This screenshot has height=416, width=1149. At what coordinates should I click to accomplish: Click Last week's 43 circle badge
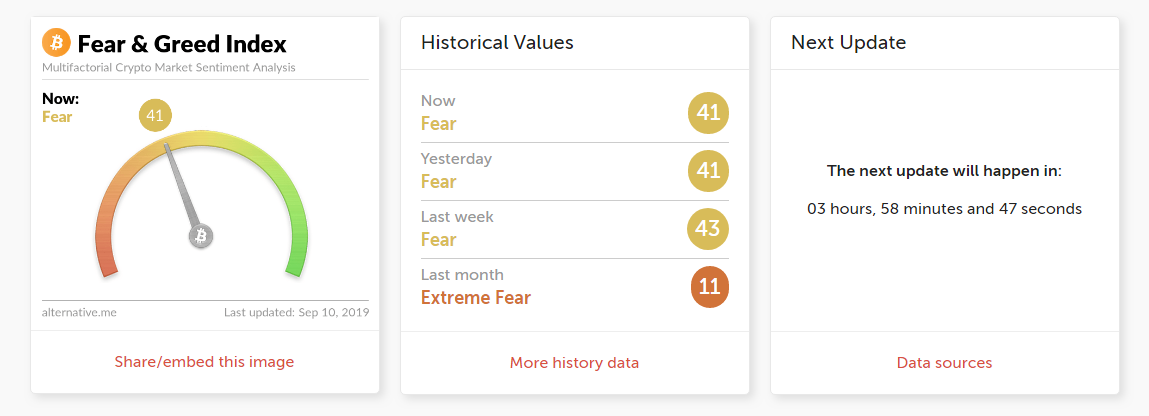coord(709,229)
